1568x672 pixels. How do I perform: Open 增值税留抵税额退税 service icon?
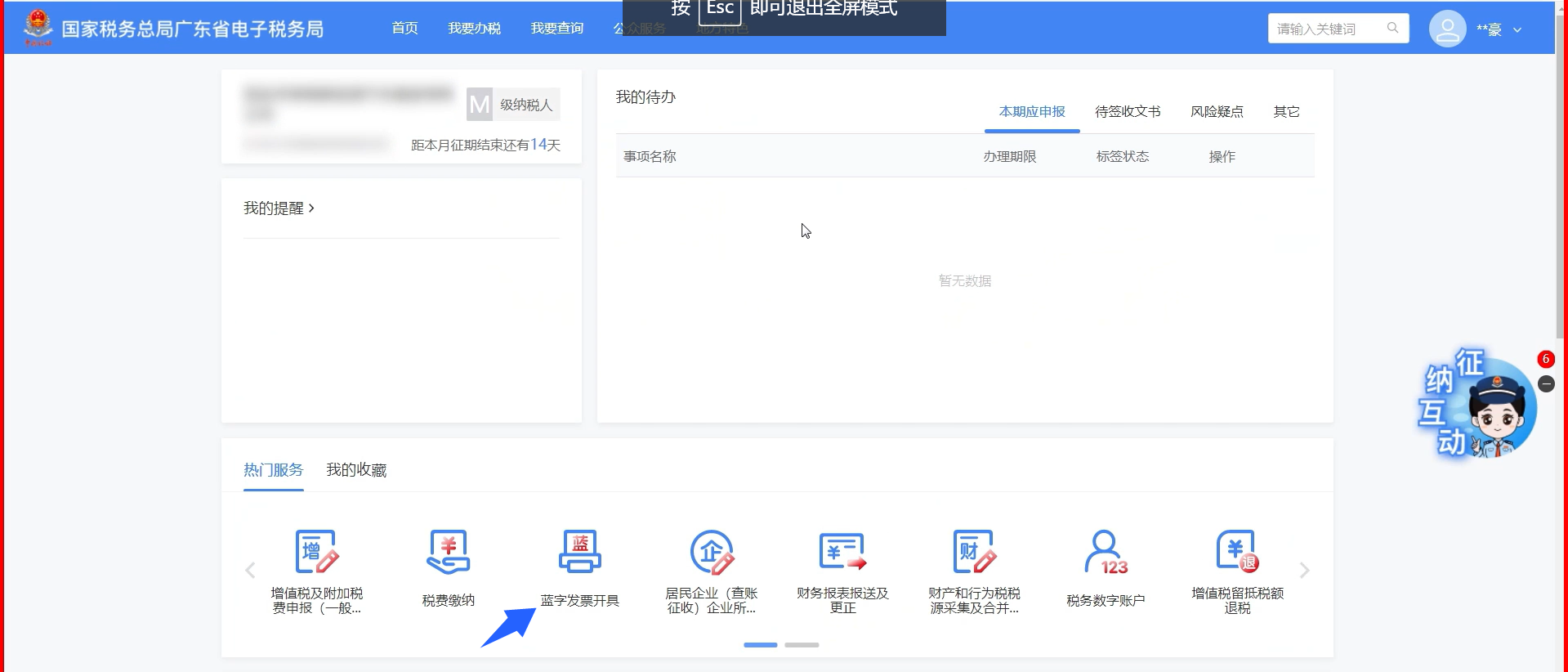1237,552
